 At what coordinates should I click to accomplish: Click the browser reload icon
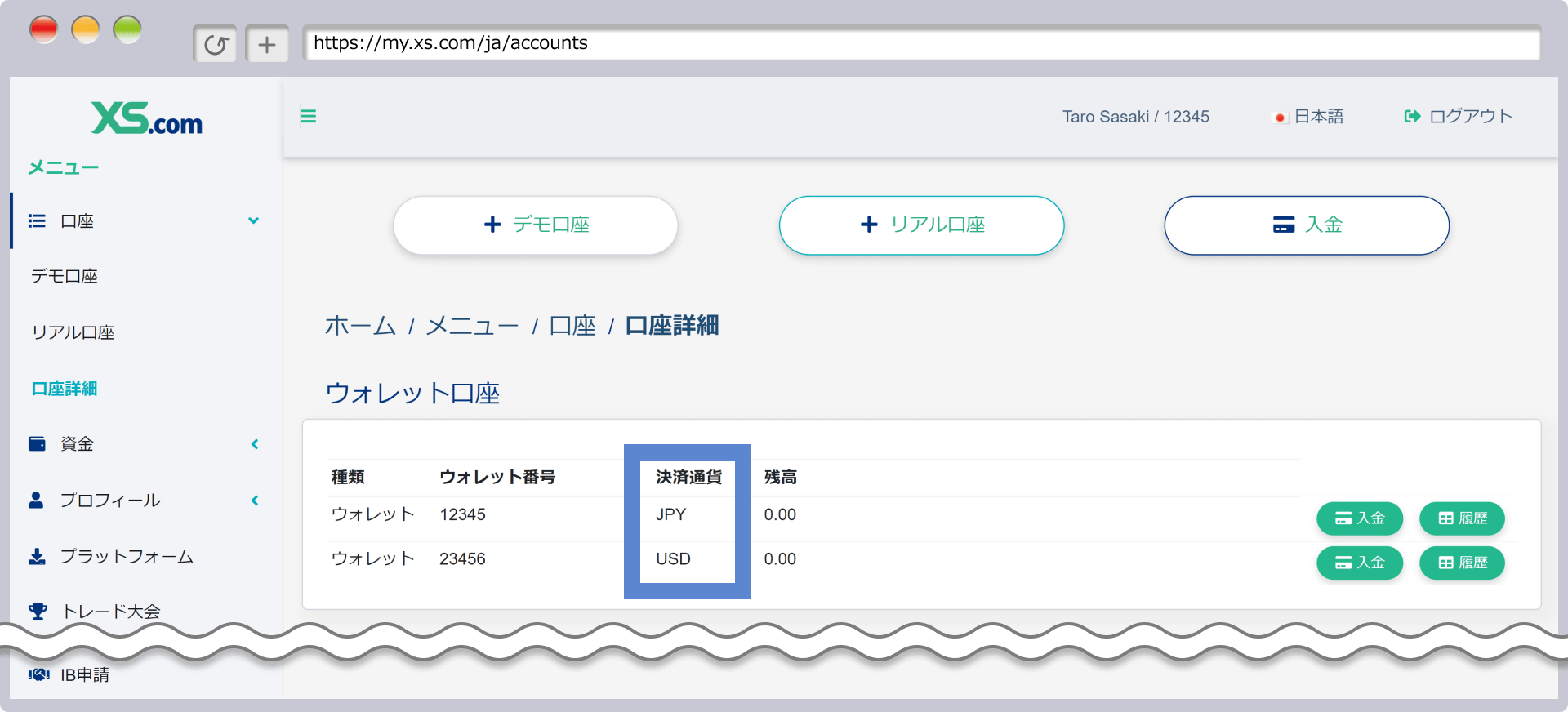pos(216,44)
